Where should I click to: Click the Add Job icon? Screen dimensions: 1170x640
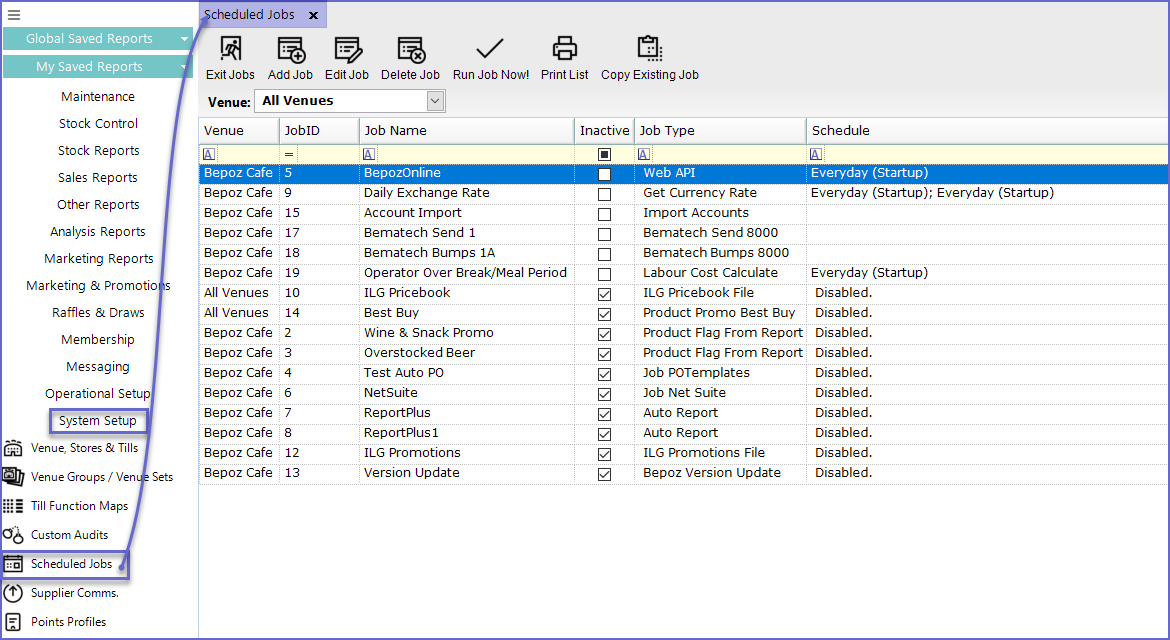point(290,49)
